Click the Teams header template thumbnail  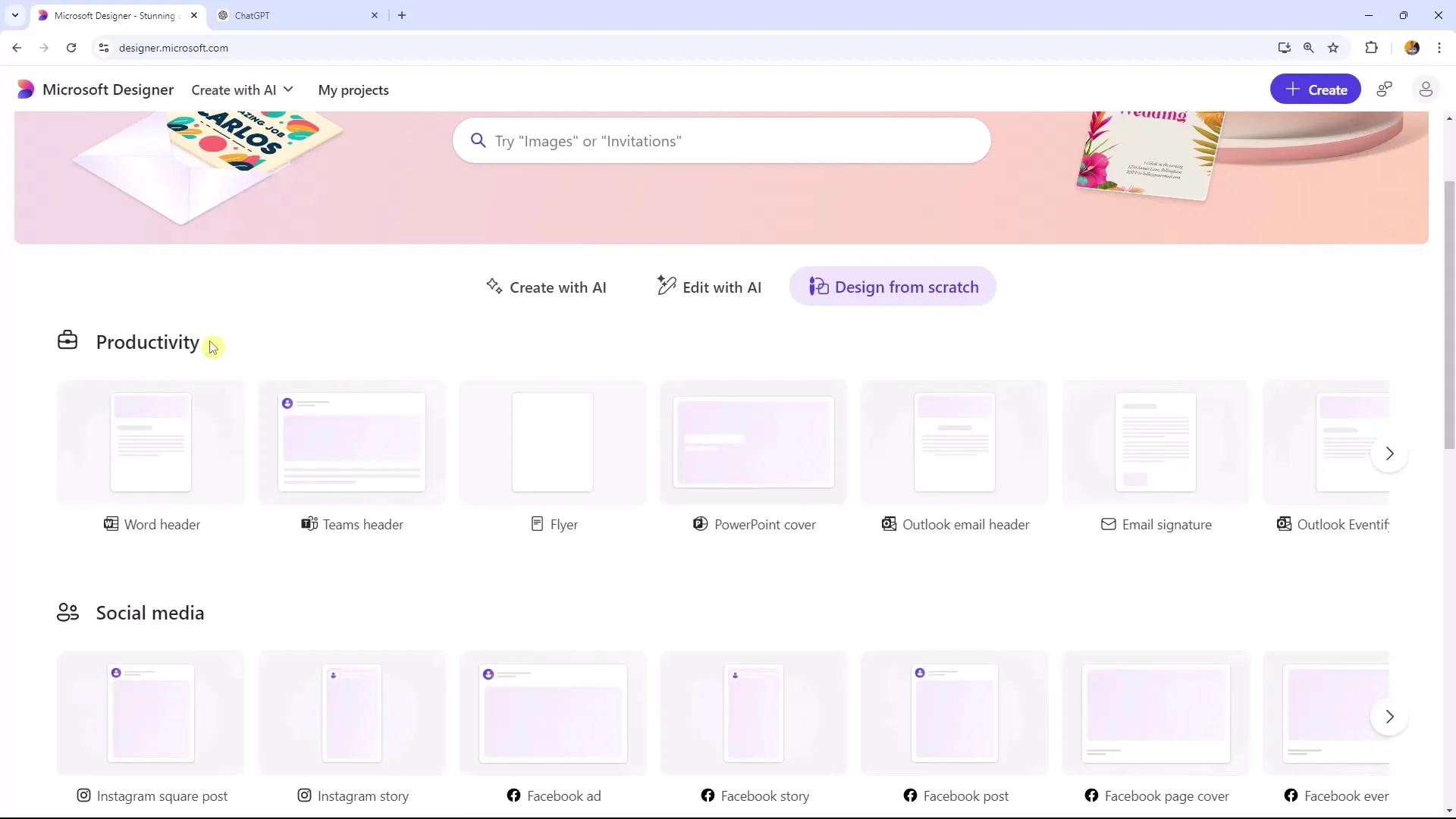pos(352,442)
